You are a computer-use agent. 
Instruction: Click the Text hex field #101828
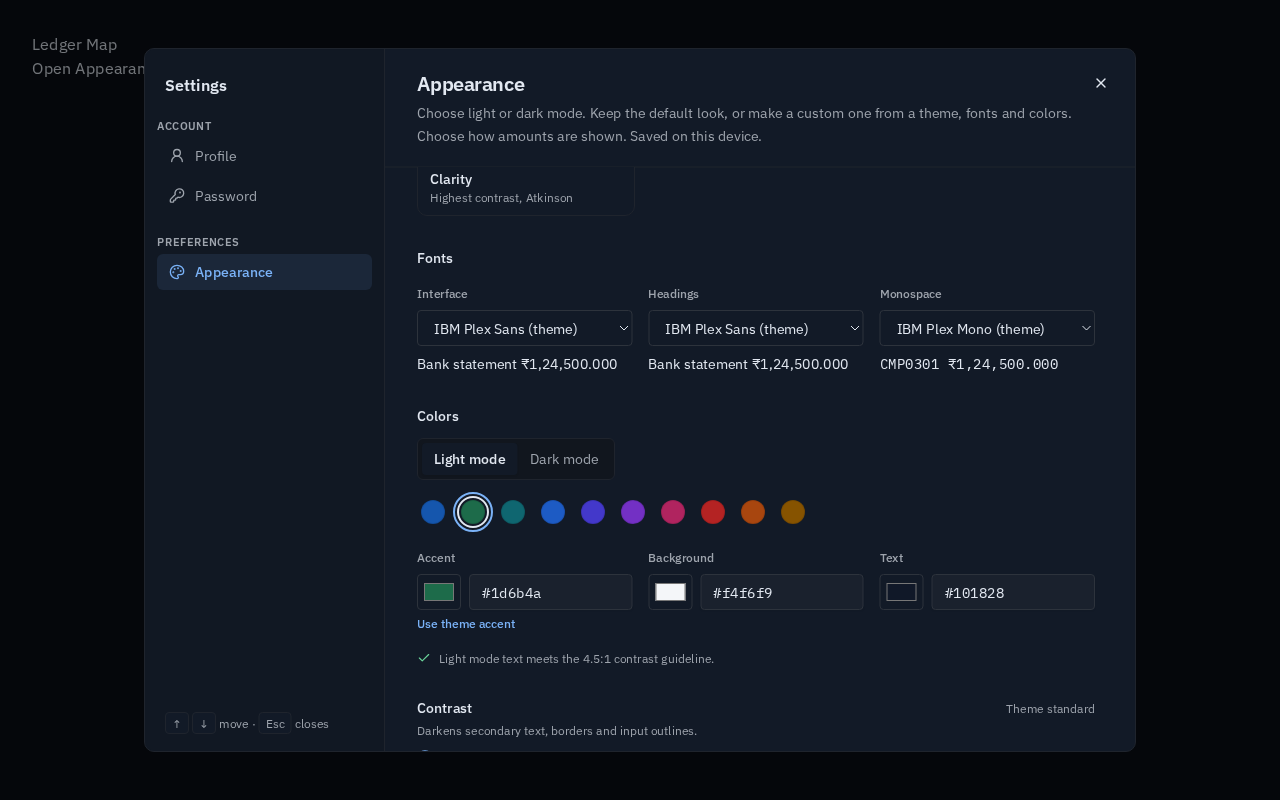coord(1013,592)
